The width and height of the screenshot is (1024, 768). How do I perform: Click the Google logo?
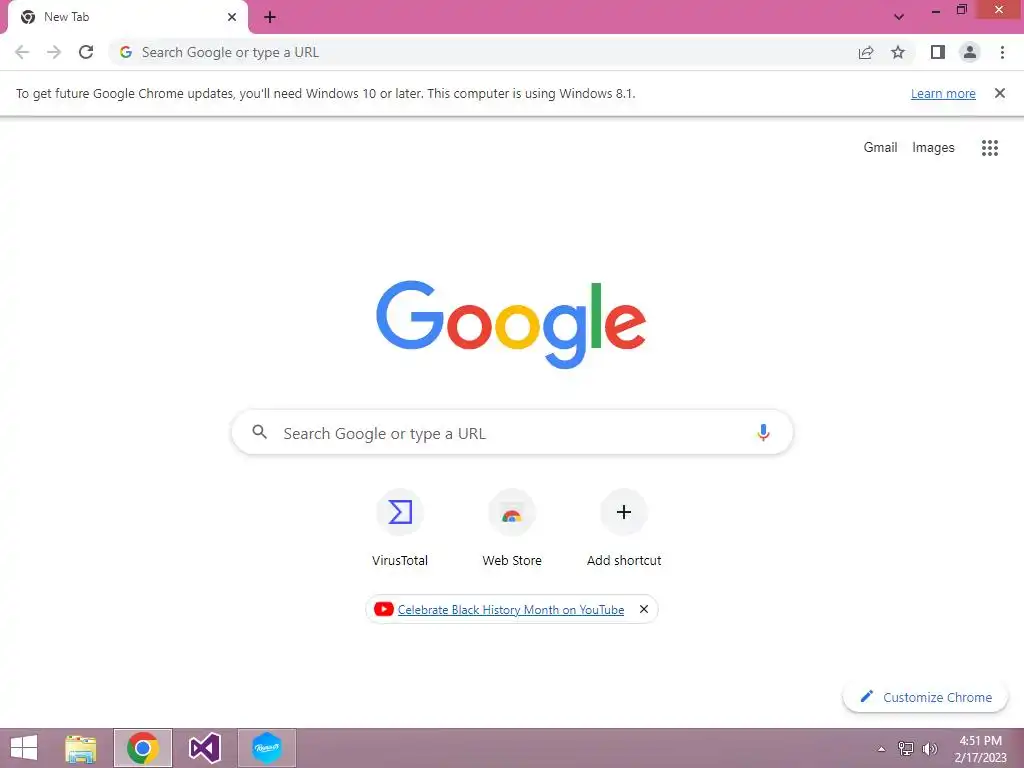pyautogui.click(x=511, y=324)
